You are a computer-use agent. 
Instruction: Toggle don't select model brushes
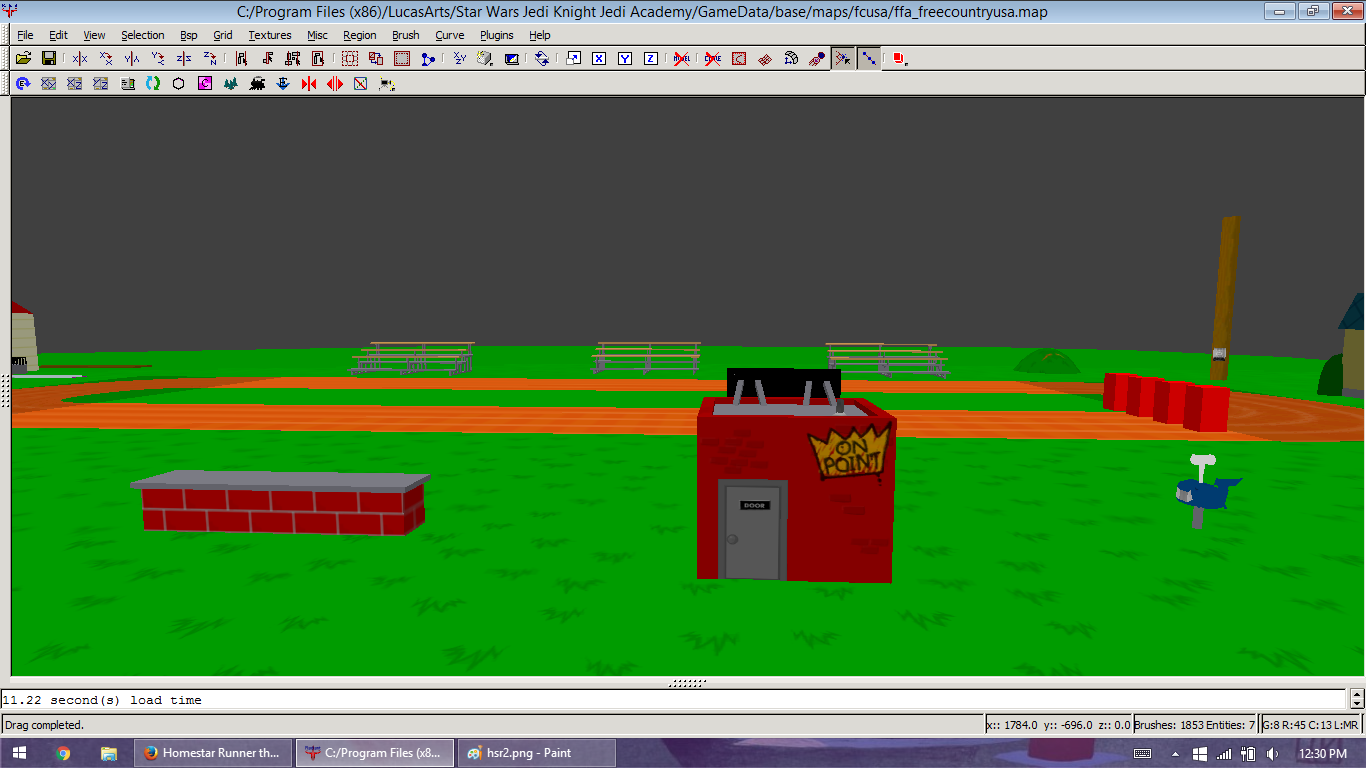(682, 59)
